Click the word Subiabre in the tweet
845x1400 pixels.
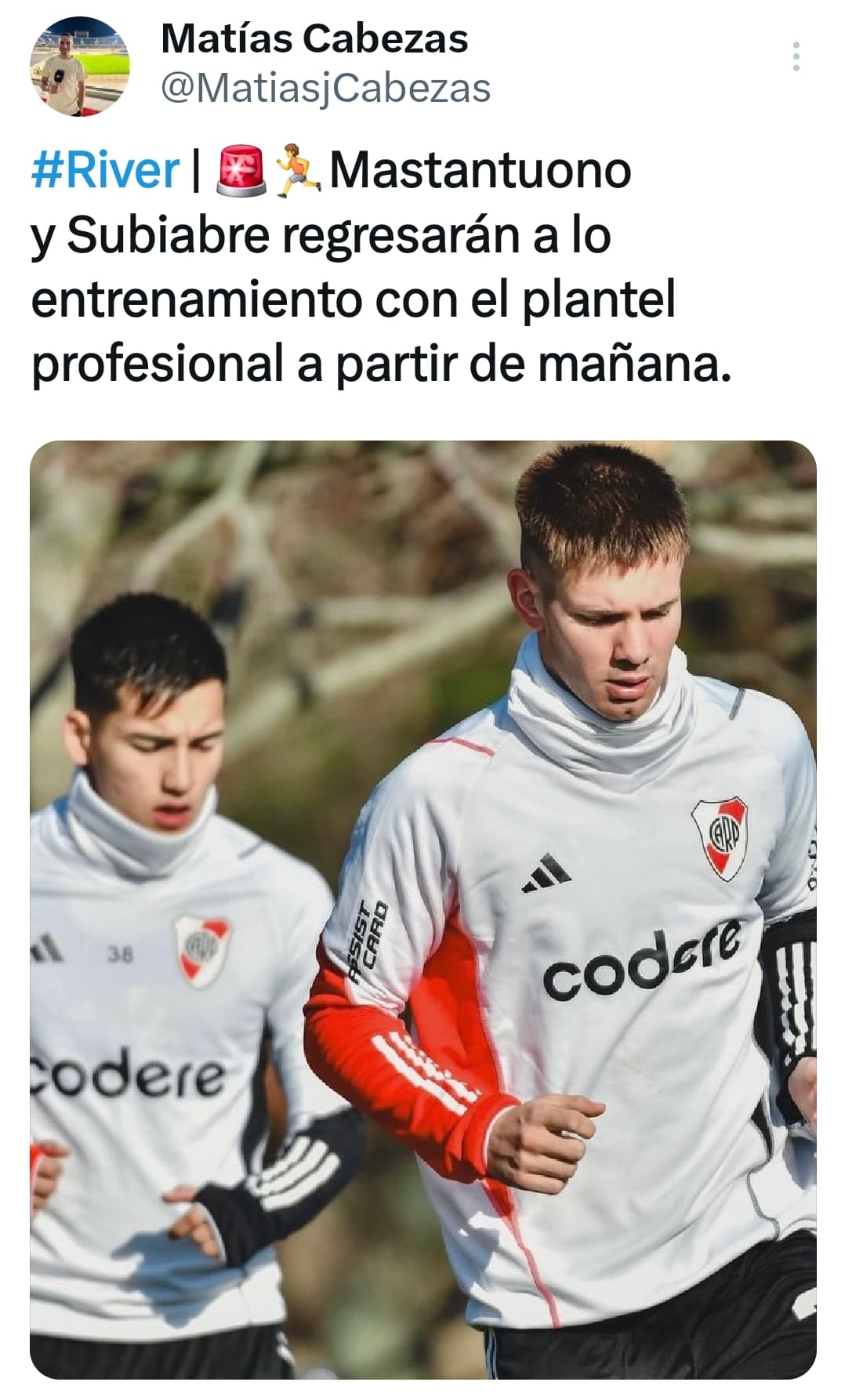[x=169, y=235]
